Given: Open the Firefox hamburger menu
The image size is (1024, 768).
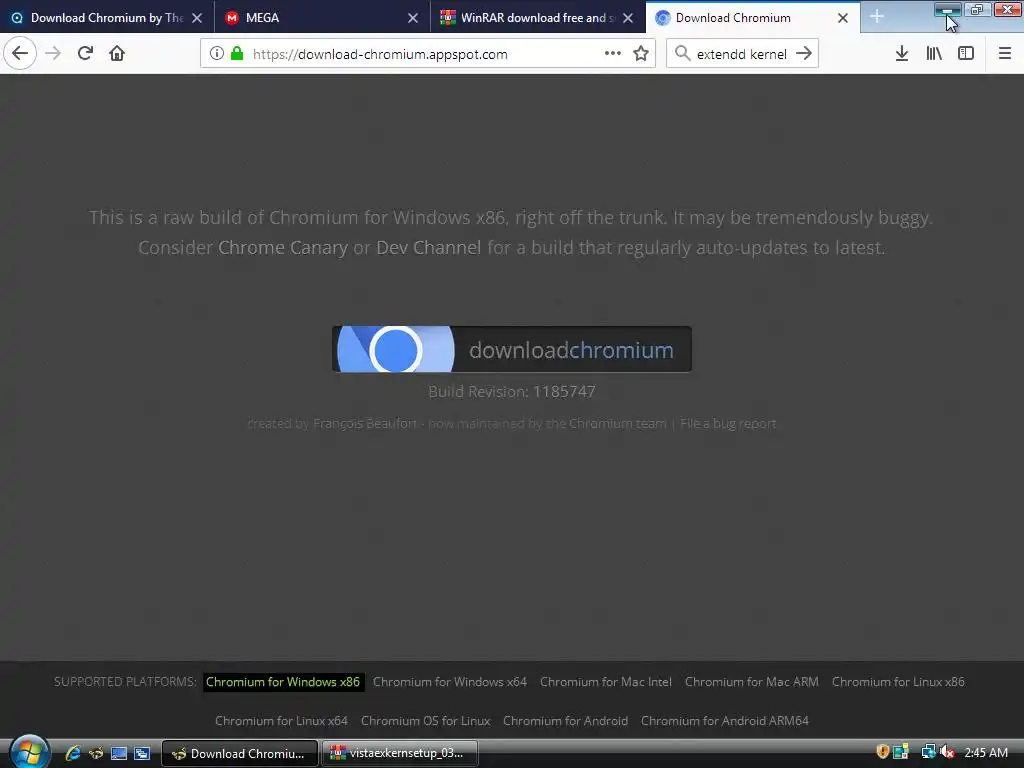Looking at the screenshot, I should pos(1005,54).
